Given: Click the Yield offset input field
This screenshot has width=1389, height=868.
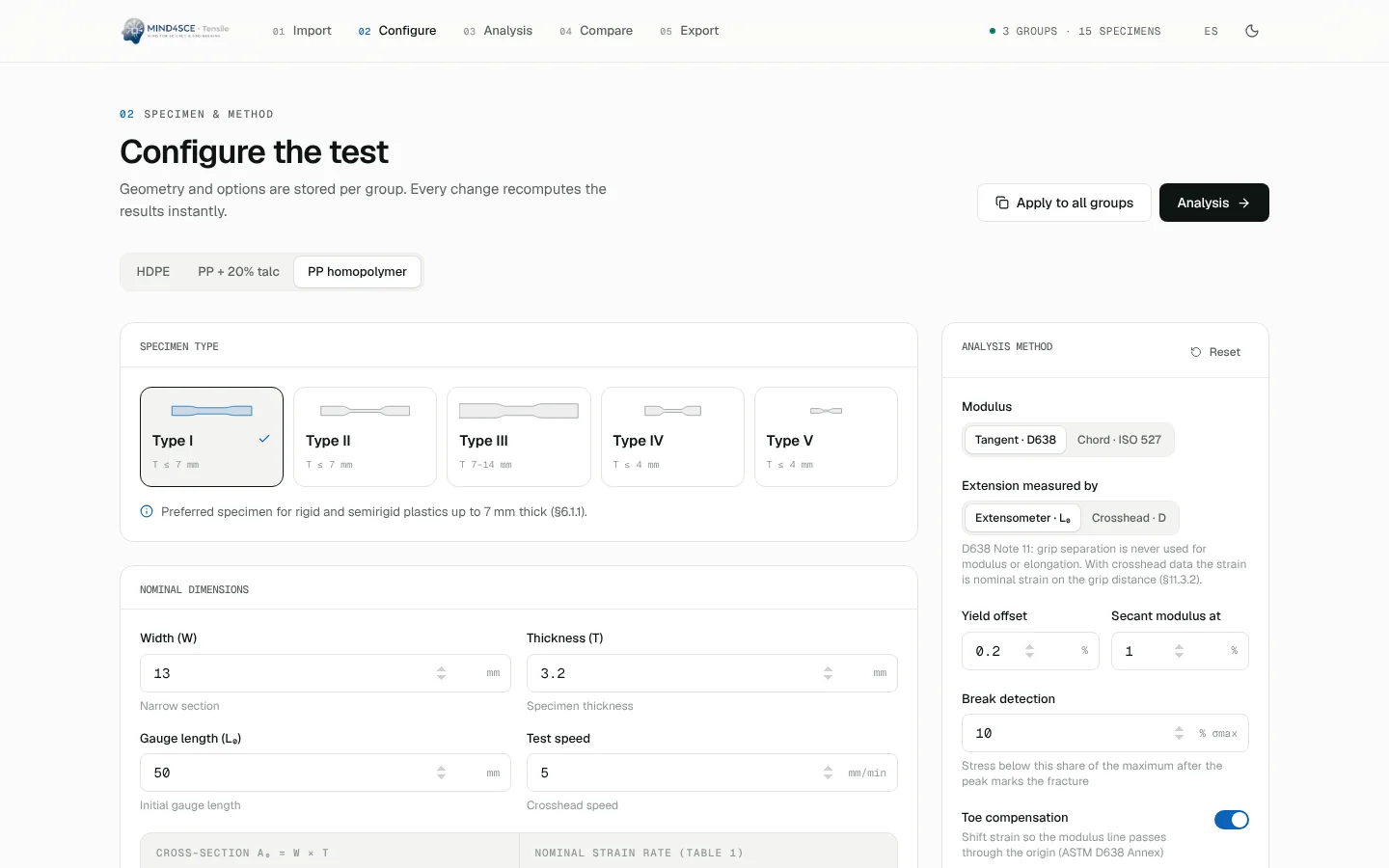Looking at the screenshot, I should click(1030, 651).
